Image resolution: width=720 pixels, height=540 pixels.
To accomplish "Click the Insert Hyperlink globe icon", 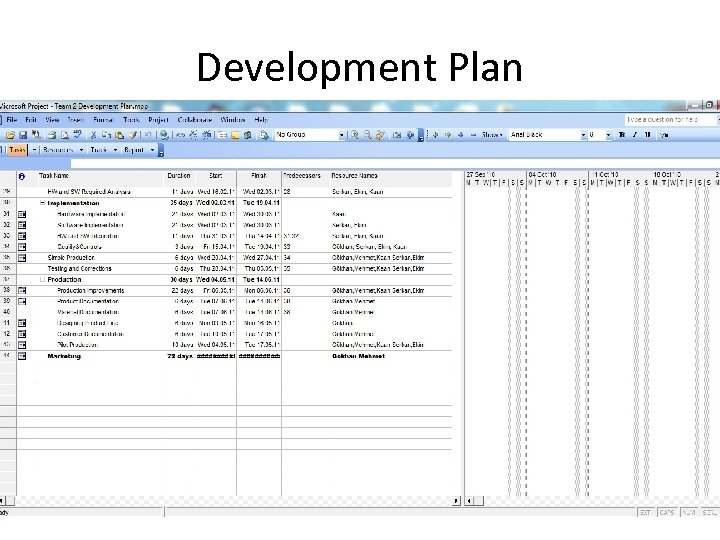I will point(164,135).
